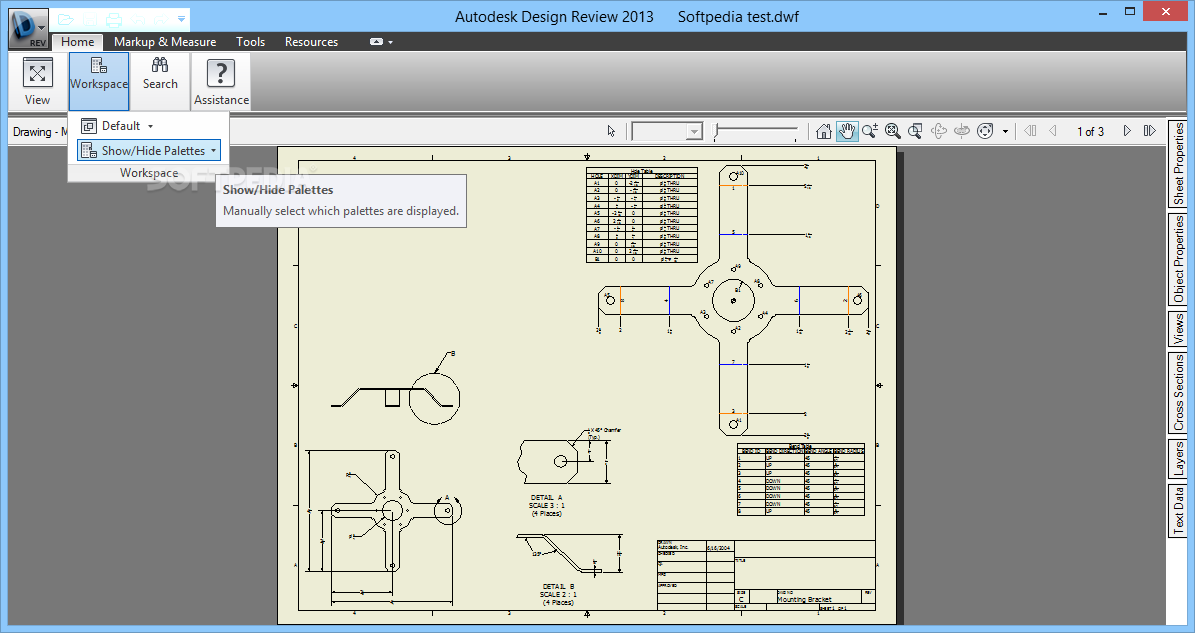This screenshot has width=1195, height=633.
Task: Click the Redo icon in quick access toolbar
Action: (x=161, y=19)
